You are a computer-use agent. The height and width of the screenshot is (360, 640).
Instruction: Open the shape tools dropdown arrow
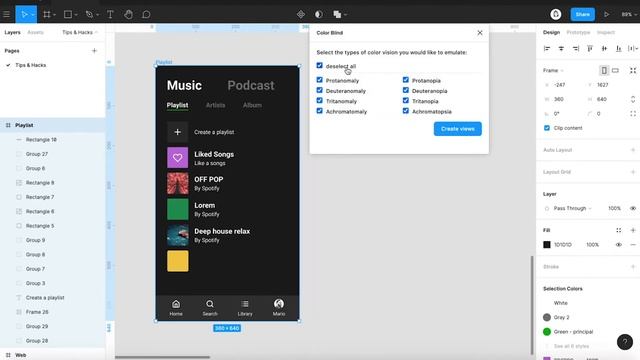click(76, 15)
